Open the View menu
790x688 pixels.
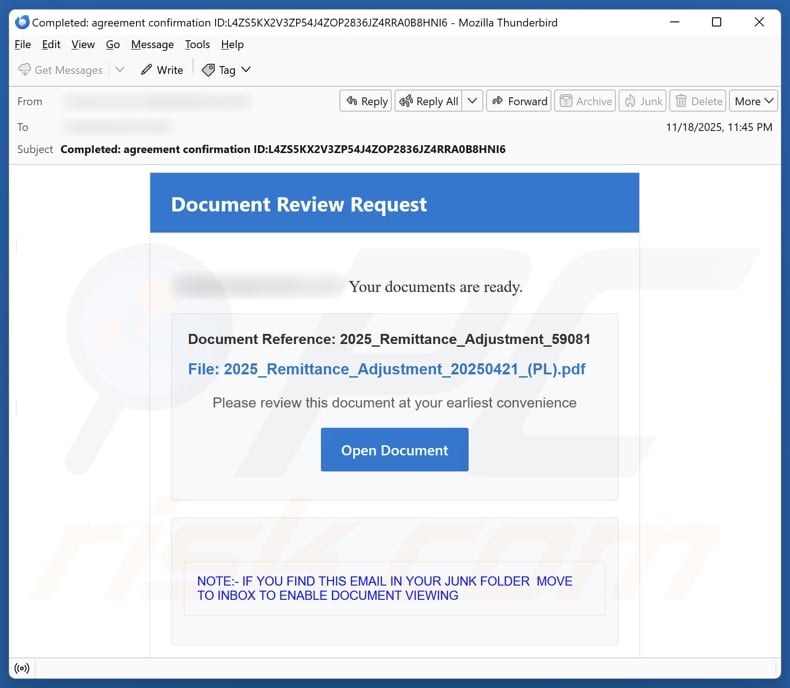tap(83, 44)
